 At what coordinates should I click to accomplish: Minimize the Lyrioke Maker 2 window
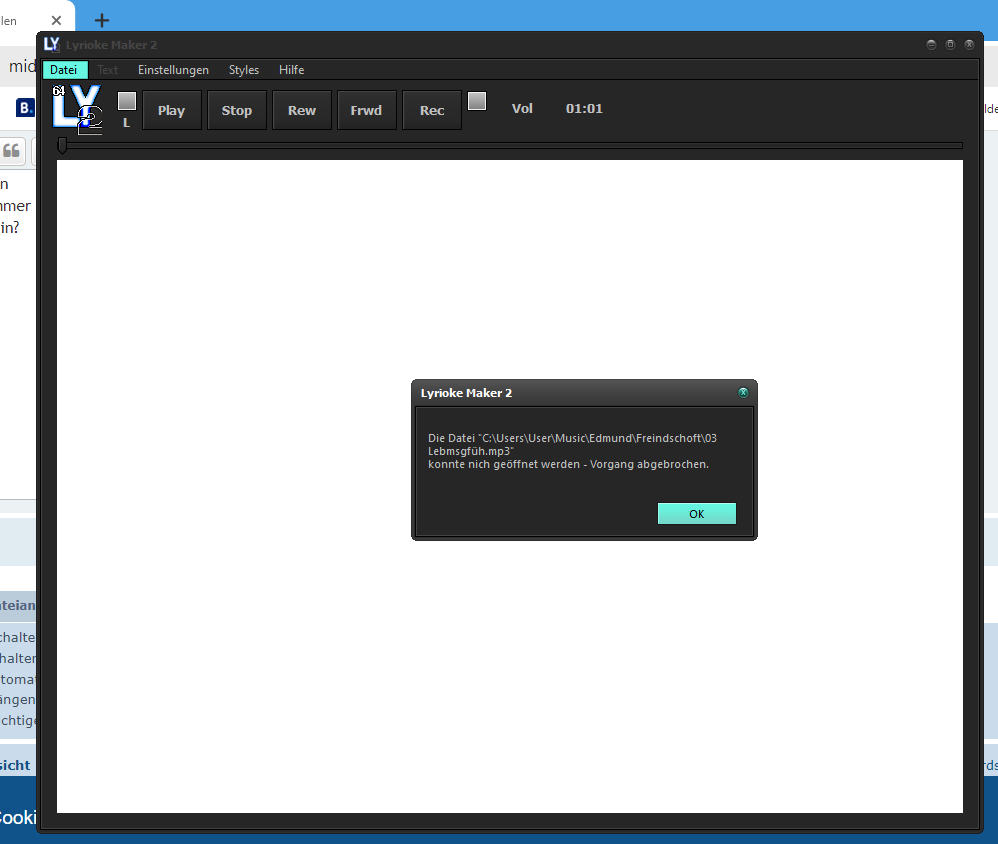[x=931, y=45]
